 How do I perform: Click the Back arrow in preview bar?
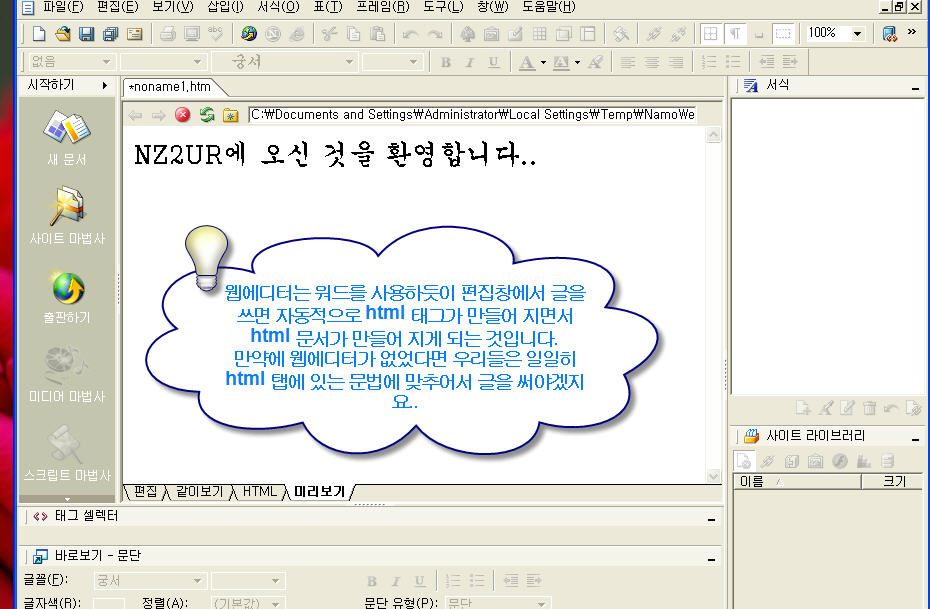point(135,115)
